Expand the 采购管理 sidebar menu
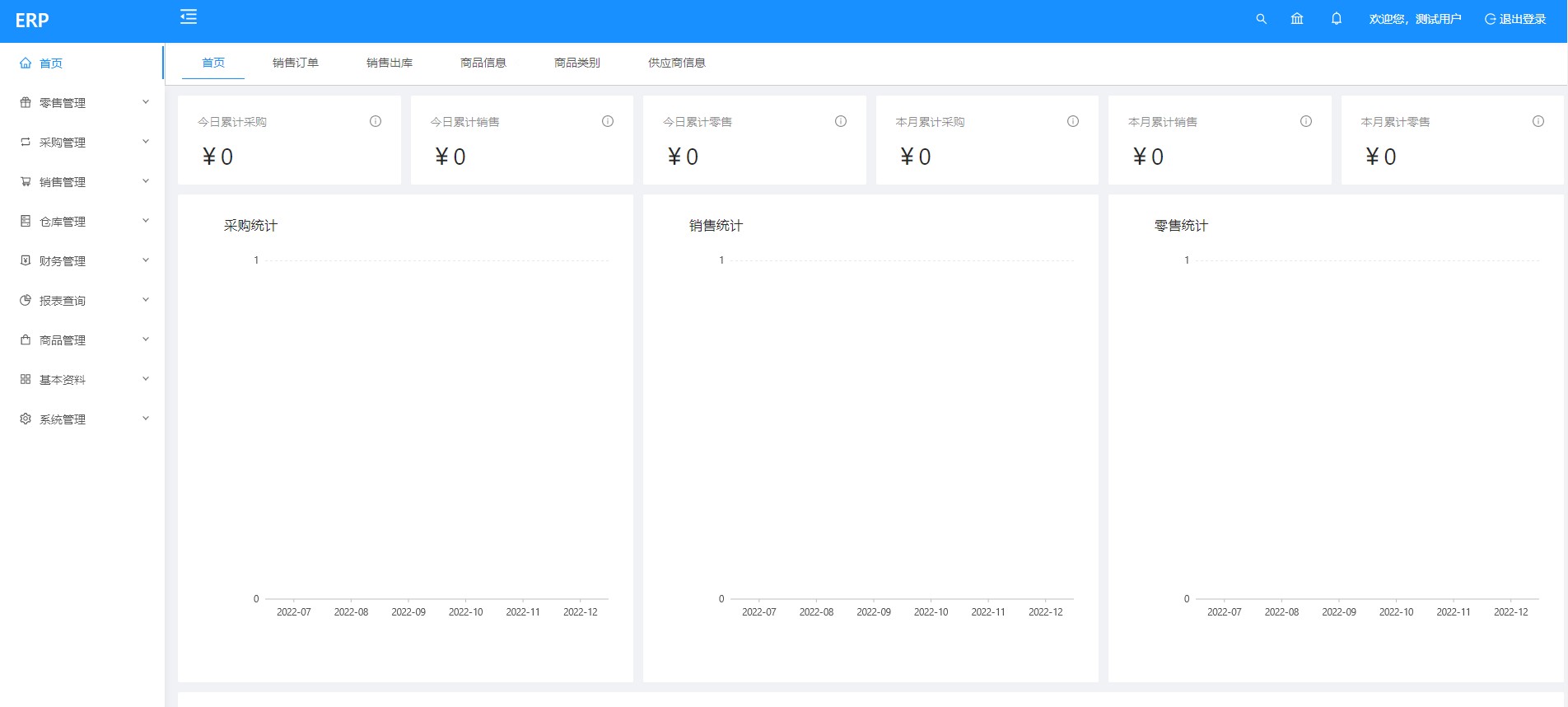 point(82,143)
